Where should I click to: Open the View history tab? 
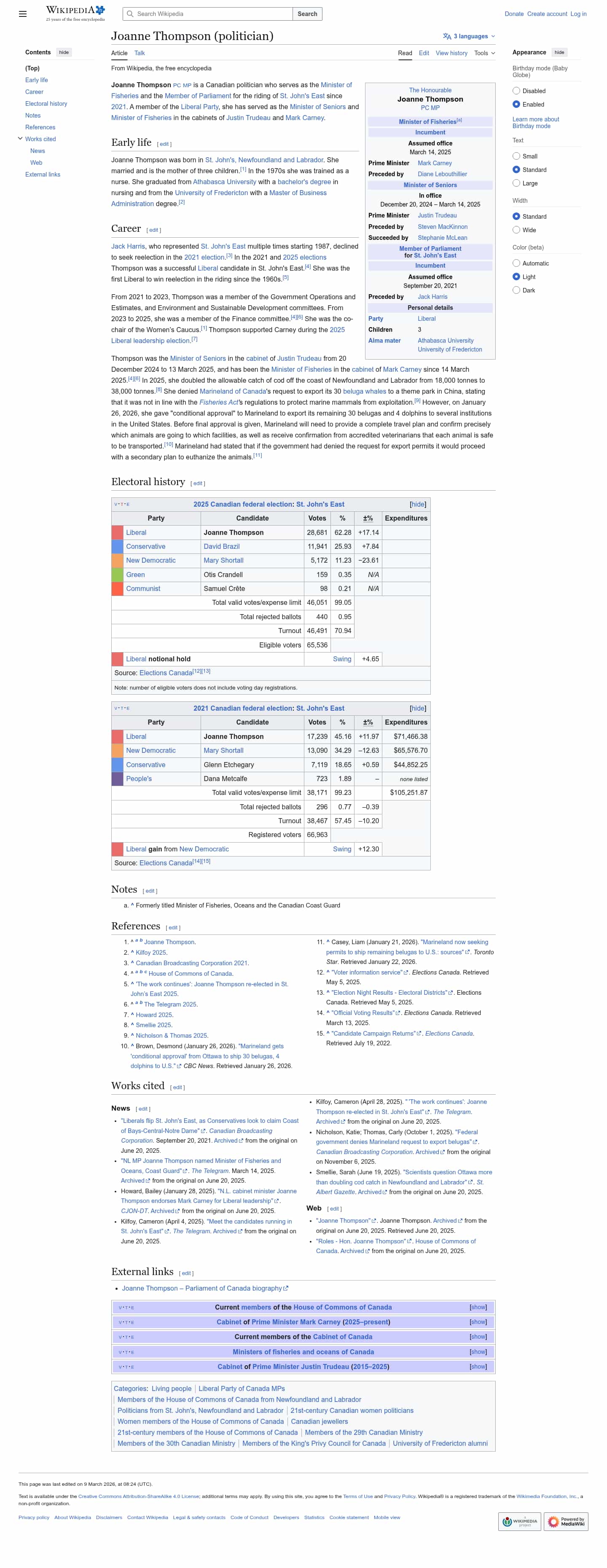pos(451,54)
